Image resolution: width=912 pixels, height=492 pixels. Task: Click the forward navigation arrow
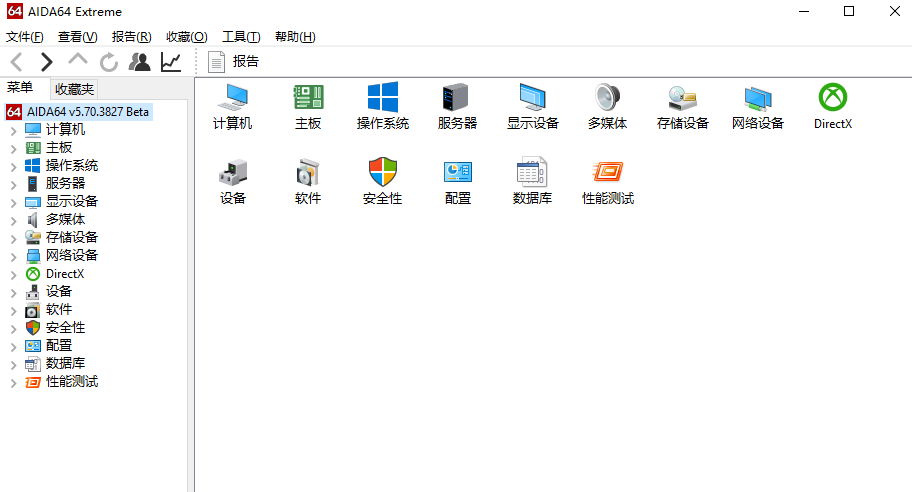tap(46, 62)
